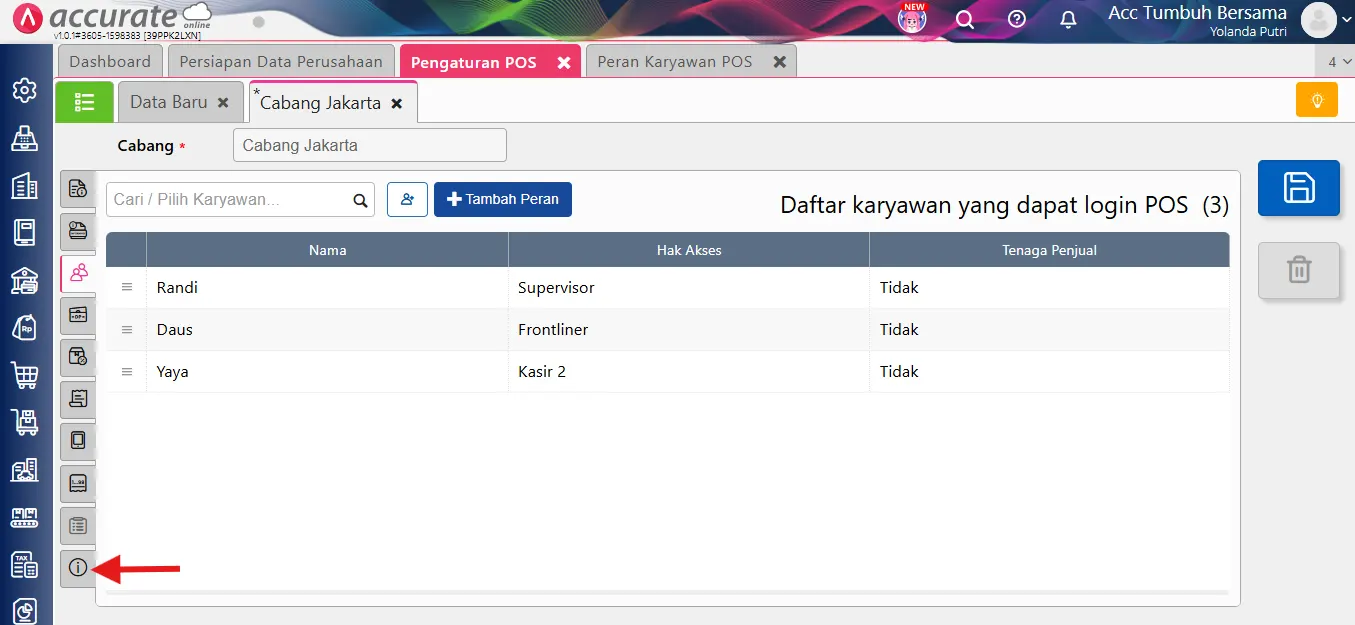Open the help question mark icon
This screenshot has width=1355, height=625.
[1017, 19]
